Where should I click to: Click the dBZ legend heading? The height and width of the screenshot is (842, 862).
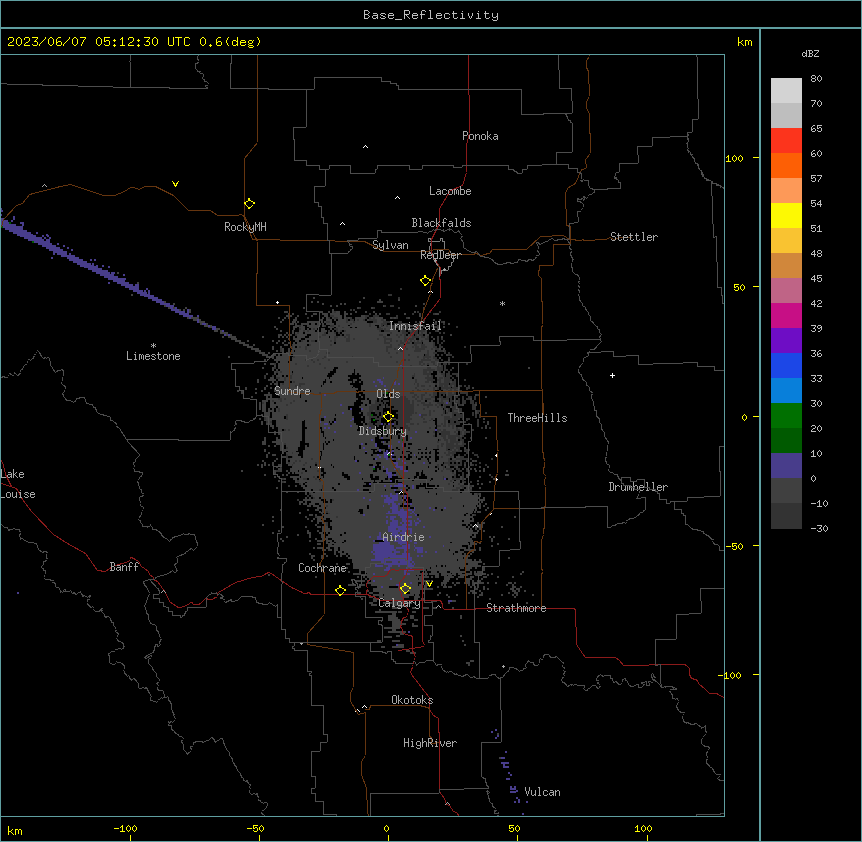pos(810,54)
